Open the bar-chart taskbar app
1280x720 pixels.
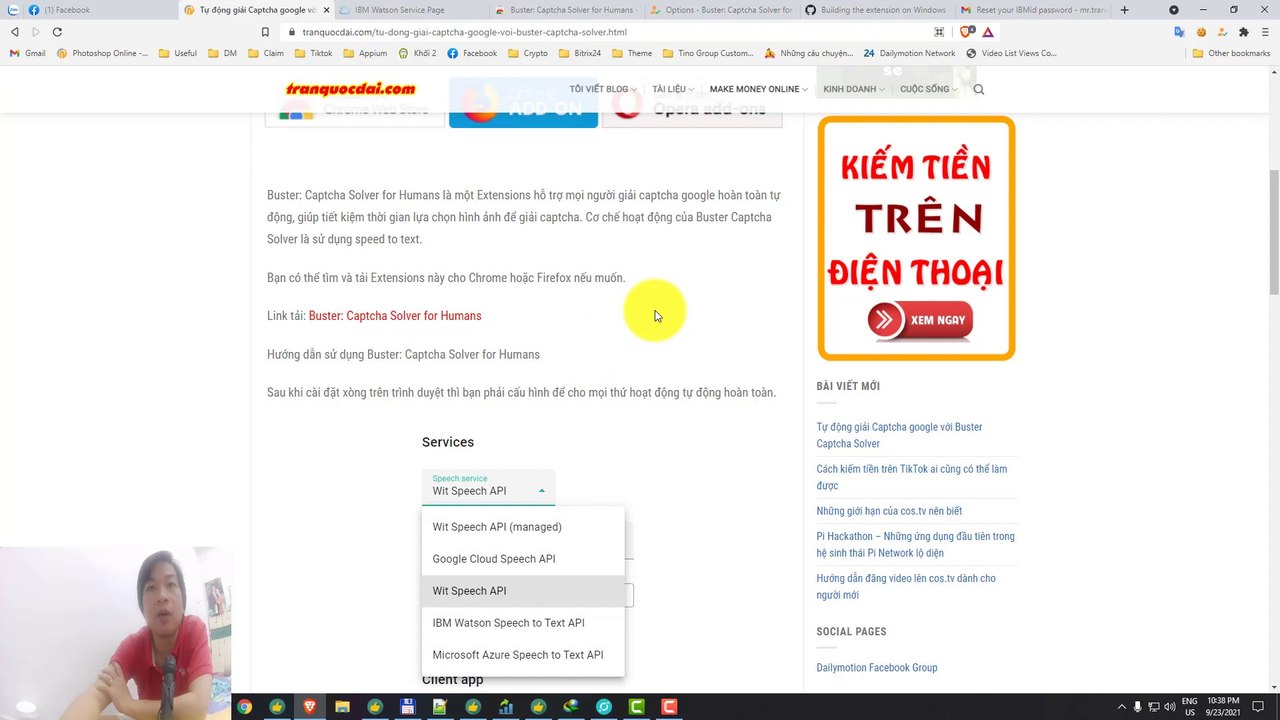tap(506, 707)
